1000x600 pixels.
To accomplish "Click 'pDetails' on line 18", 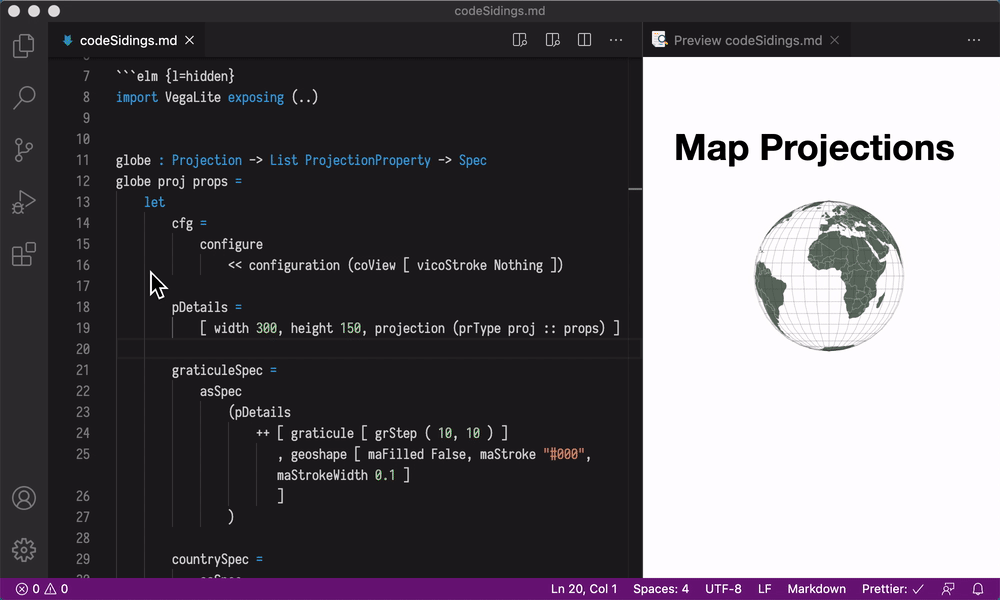I will 199,307.
